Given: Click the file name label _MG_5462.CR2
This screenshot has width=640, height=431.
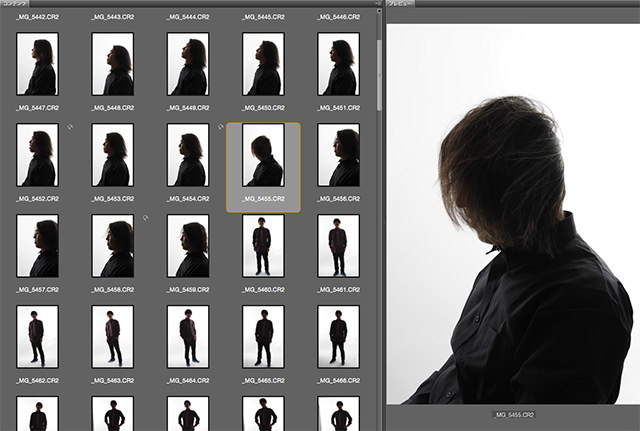Looking at the screenshot, I should coord(38,380).
